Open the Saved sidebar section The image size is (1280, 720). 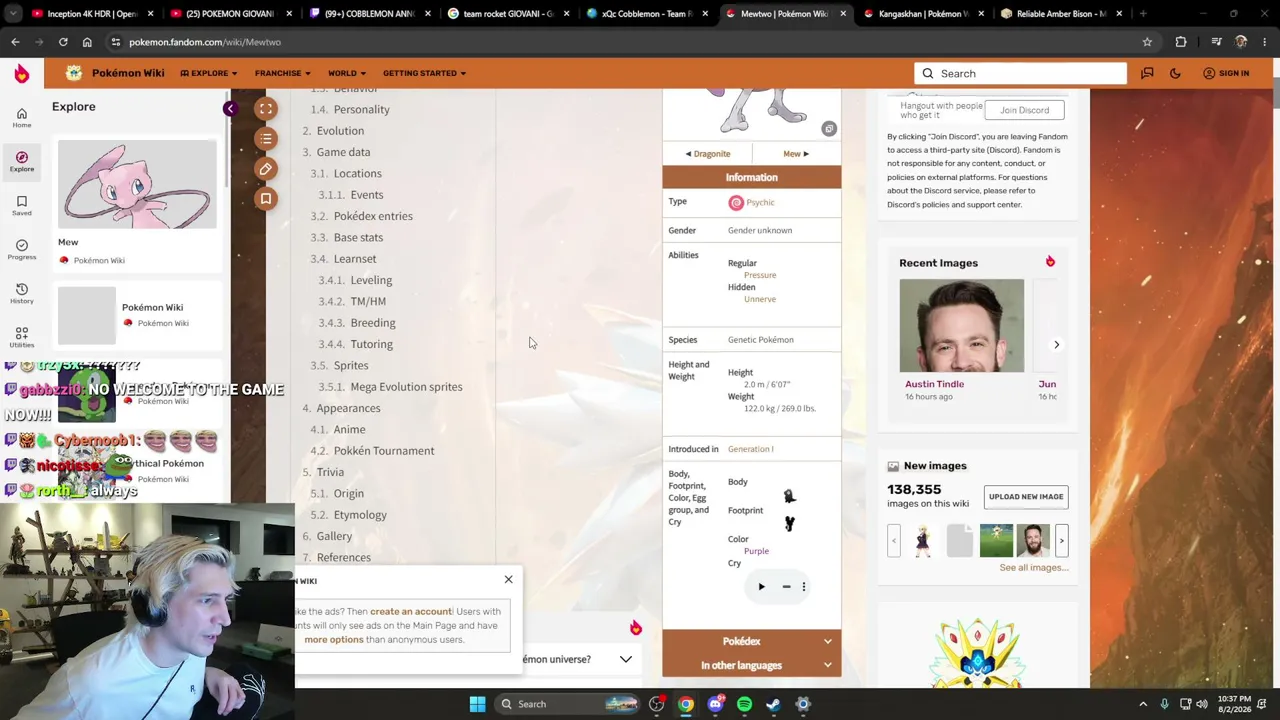tap(21, 206)
